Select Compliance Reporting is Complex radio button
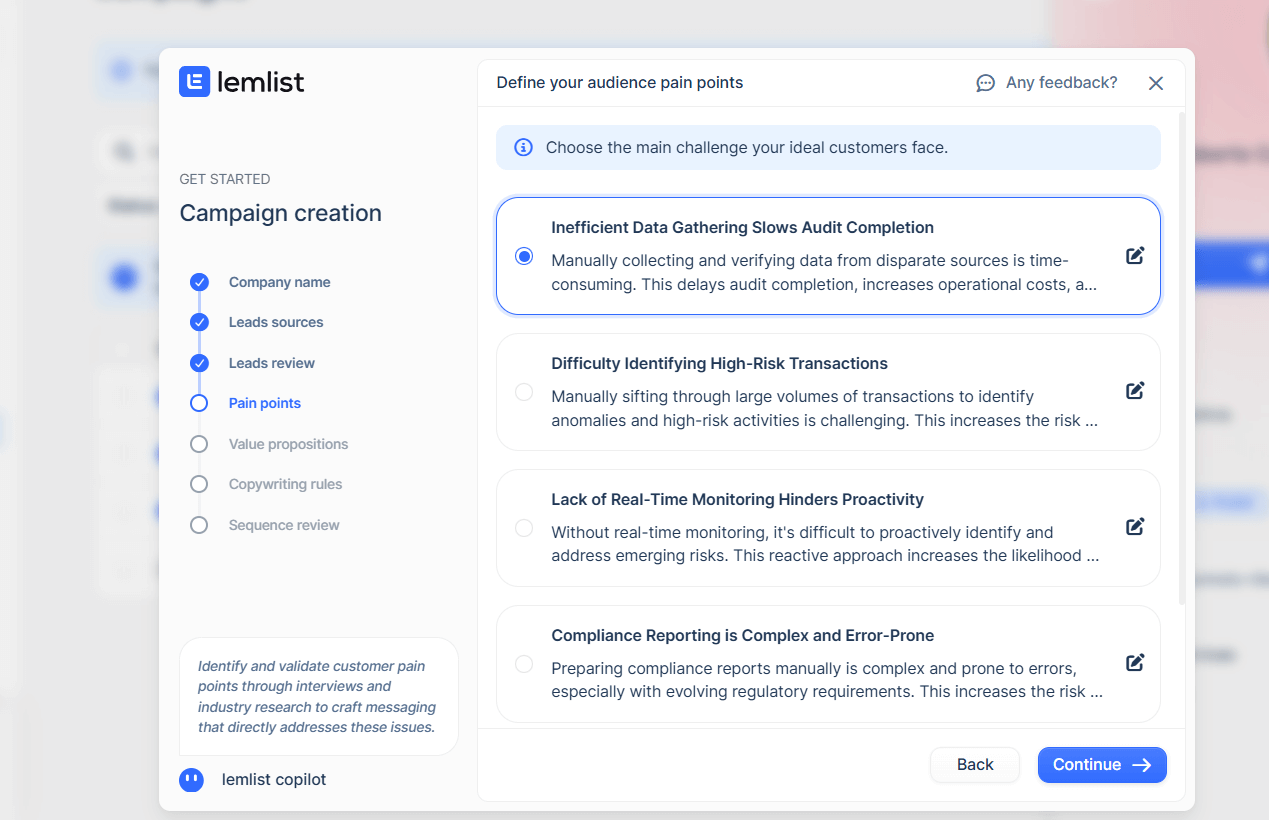 524,664
